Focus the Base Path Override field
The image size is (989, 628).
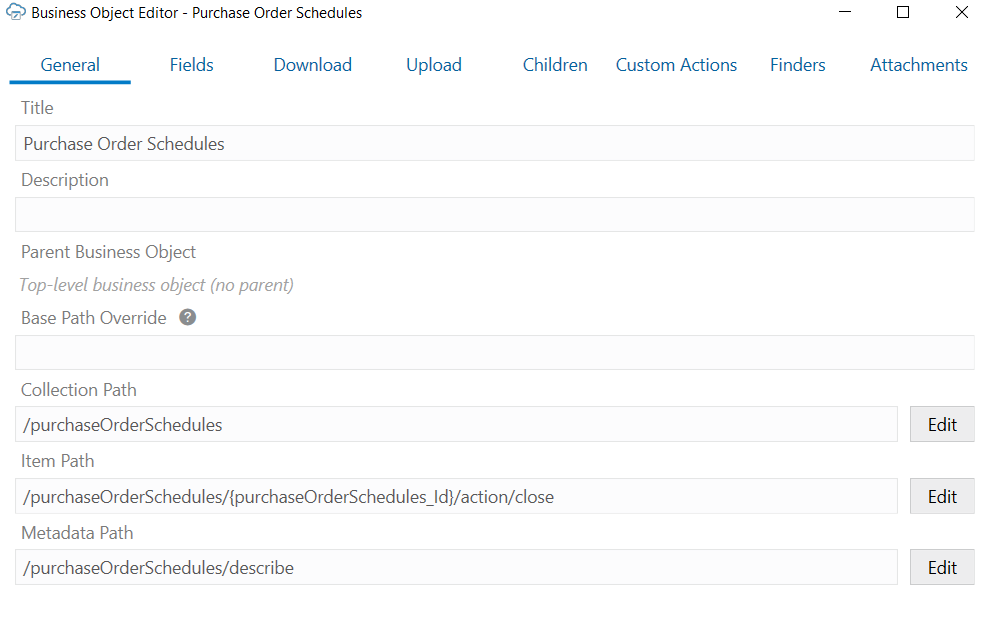pyautogui.click(x=494, y=352)
